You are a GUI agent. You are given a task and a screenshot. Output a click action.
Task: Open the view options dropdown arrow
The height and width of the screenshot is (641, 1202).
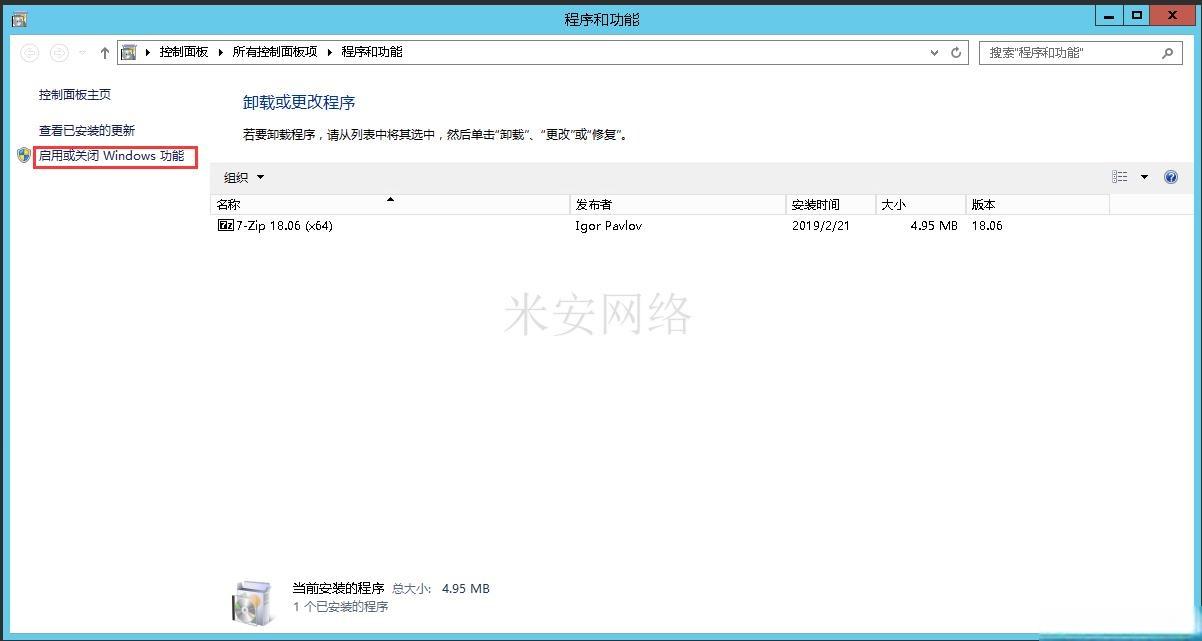pyautogui.click(x=1145, y=177)
